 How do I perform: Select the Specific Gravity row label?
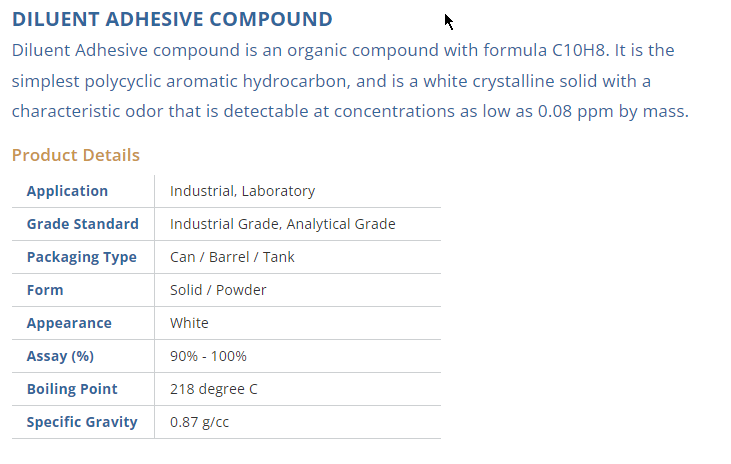[x=82, y=422]
